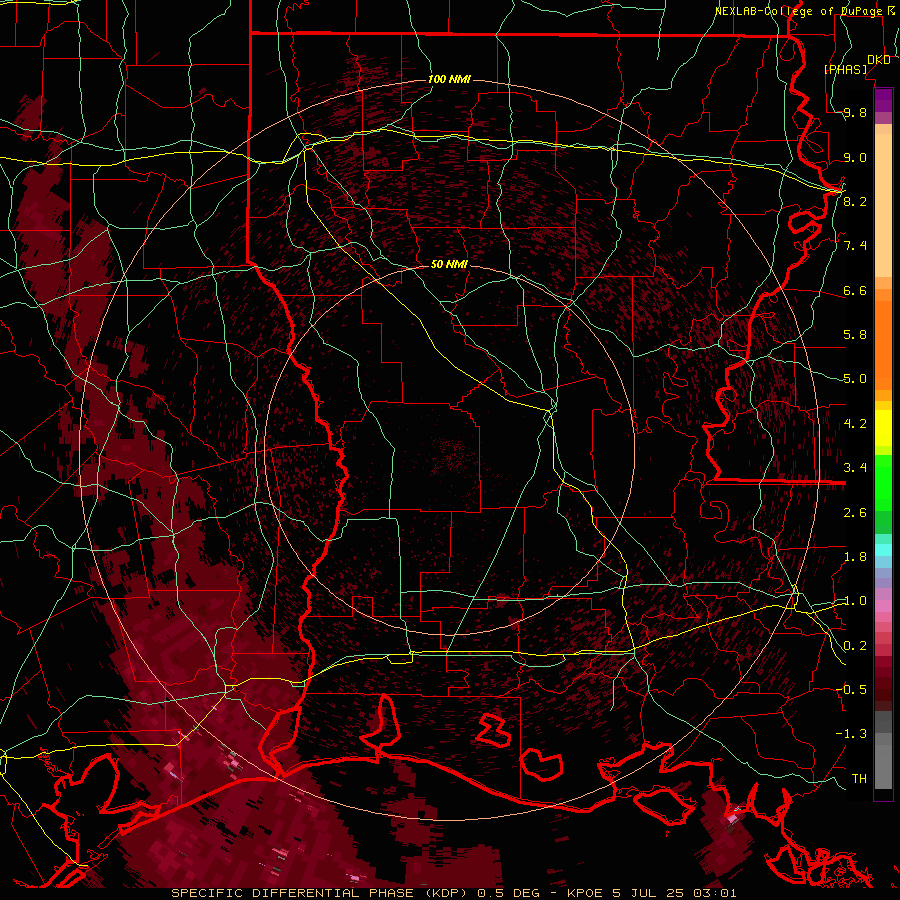Click the pink segment near 1.0 on color bar
The height and width of the screenshot is (900, 900).
click(x=883, y=606)
